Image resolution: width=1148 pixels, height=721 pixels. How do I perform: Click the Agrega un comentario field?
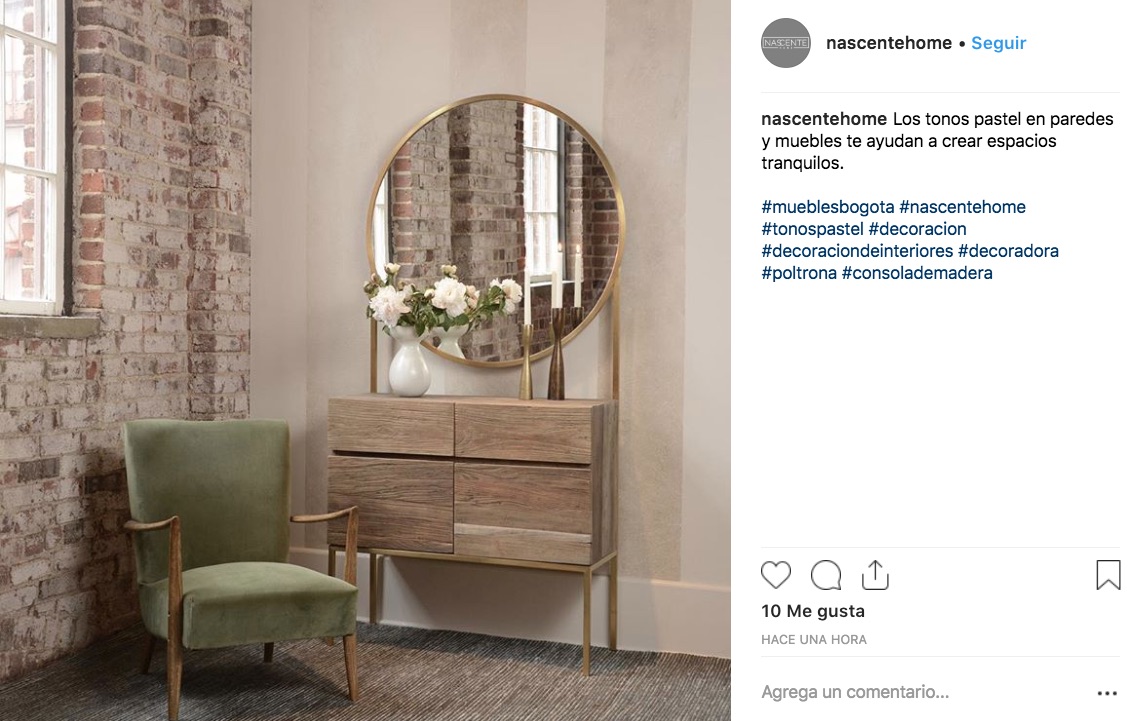pos(922,692)
